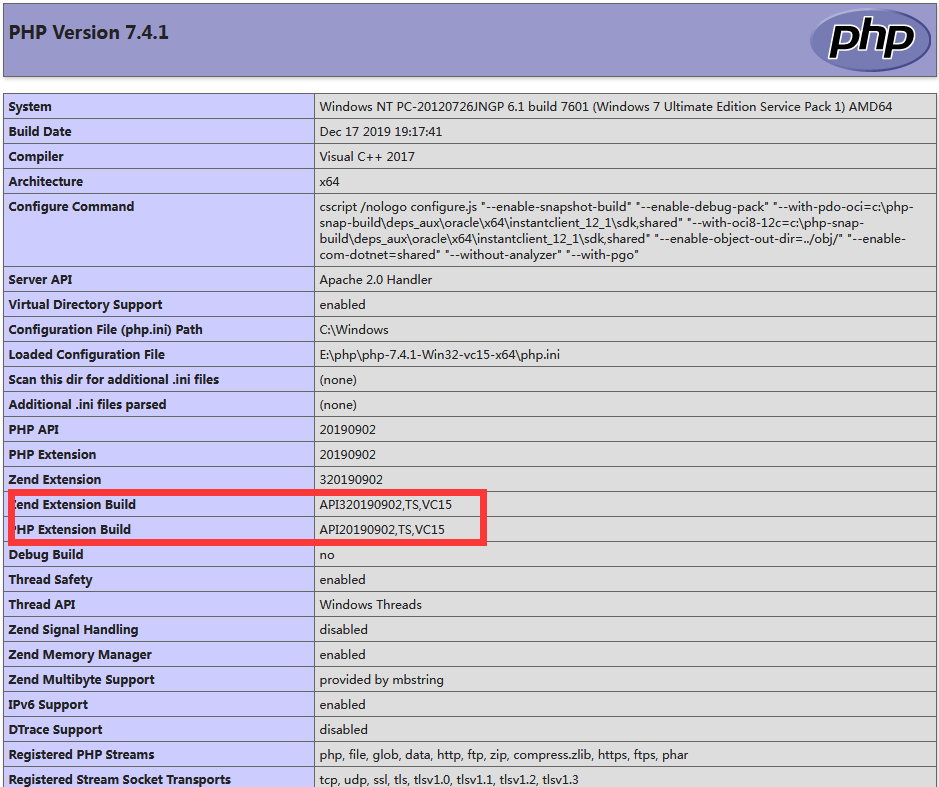This screenshot has height=787, width=939.
Task: Click 'Additional .ini files parsed' label
Action: click(87, 405)
